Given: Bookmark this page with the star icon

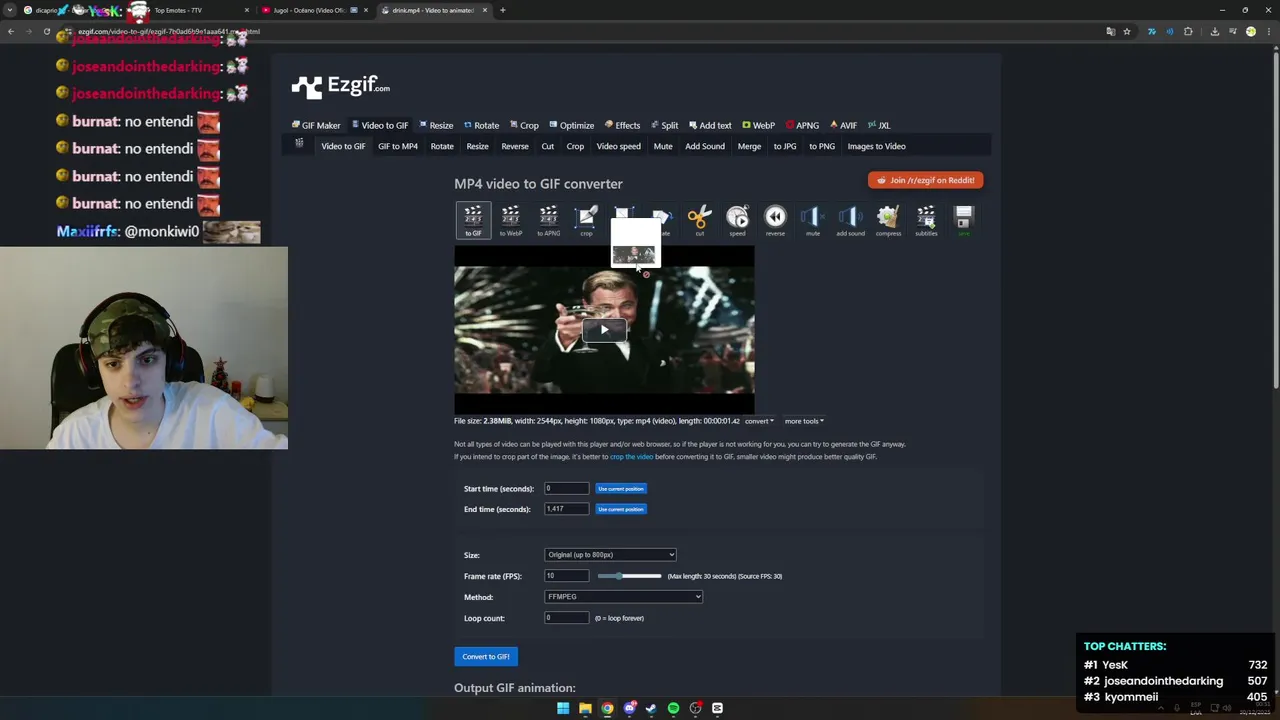Looking at the screenshot, I should pos(1127,31).
